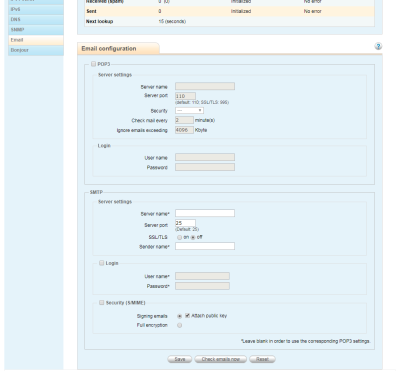Open the help icon for Email configuration
400x371 pixels.
378,46
